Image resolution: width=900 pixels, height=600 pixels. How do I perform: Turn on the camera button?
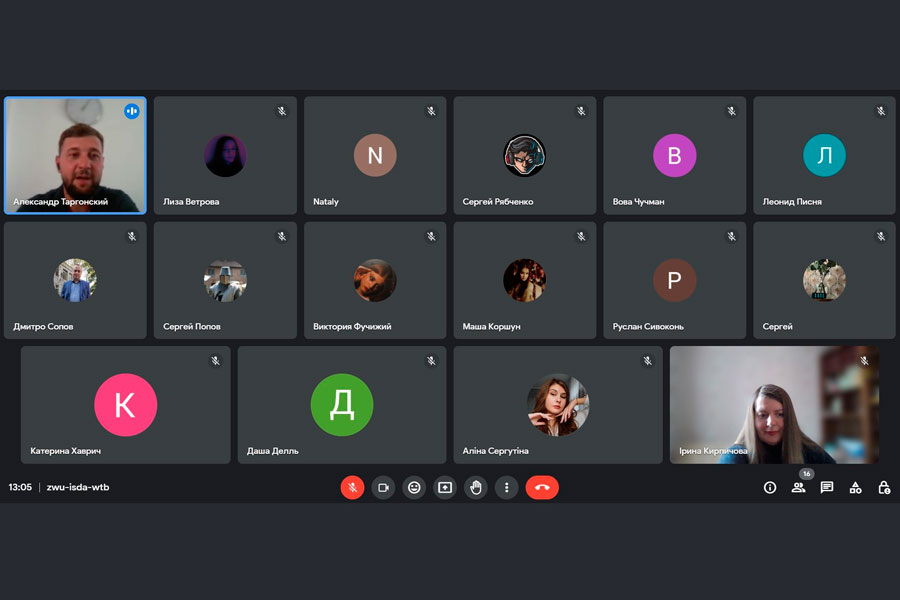click(x=383, y=487)
